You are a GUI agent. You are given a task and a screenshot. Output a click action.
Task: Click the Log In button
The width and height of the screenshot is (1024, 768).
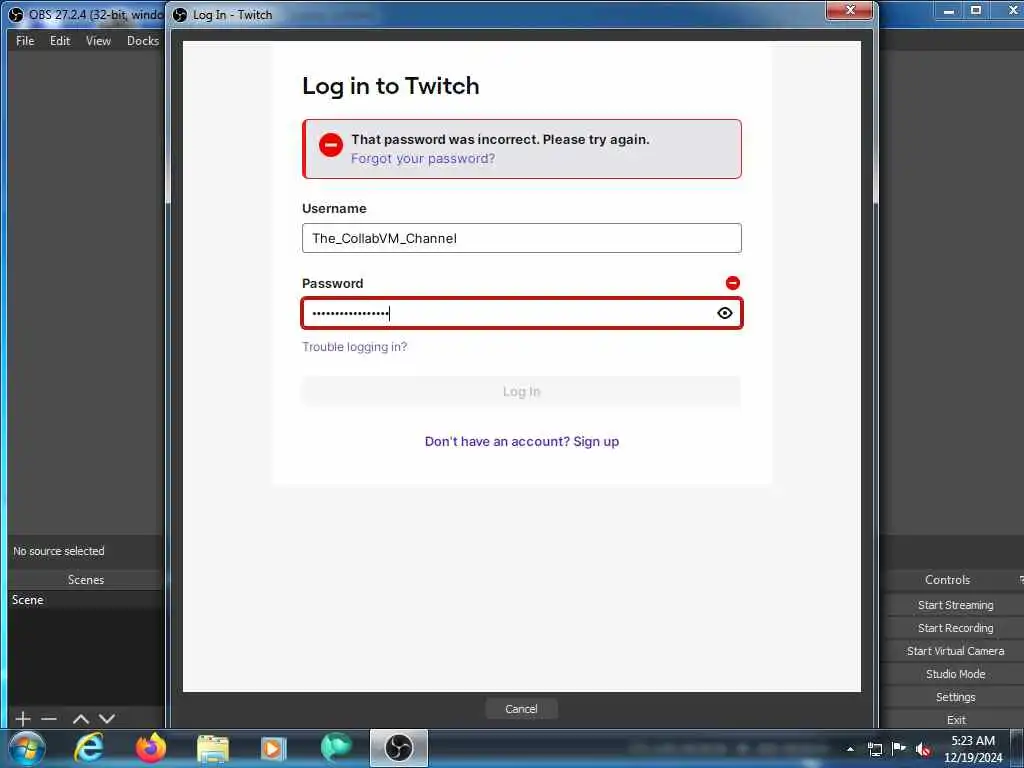[521, 392]
